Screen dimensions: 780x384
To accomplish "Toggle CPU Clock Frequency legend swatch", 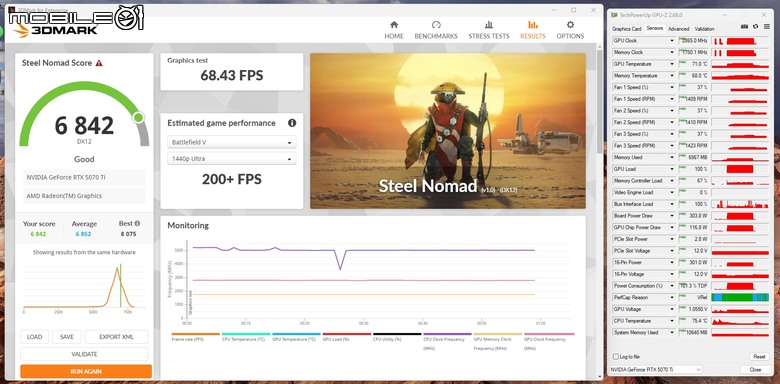I will tap(447, 334).
